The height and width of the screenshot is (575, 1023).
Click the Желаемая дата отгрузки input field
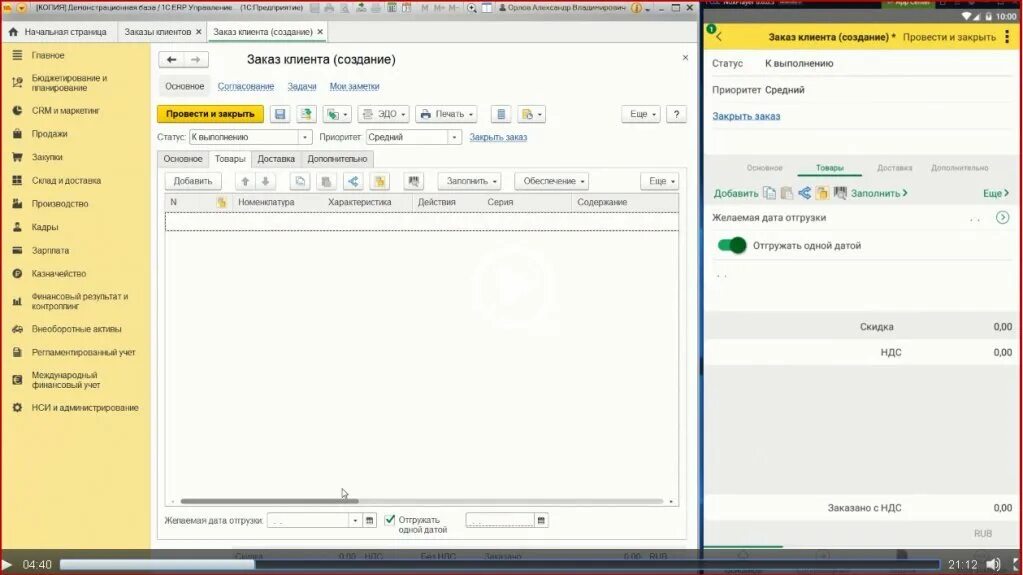pos(309,520)
